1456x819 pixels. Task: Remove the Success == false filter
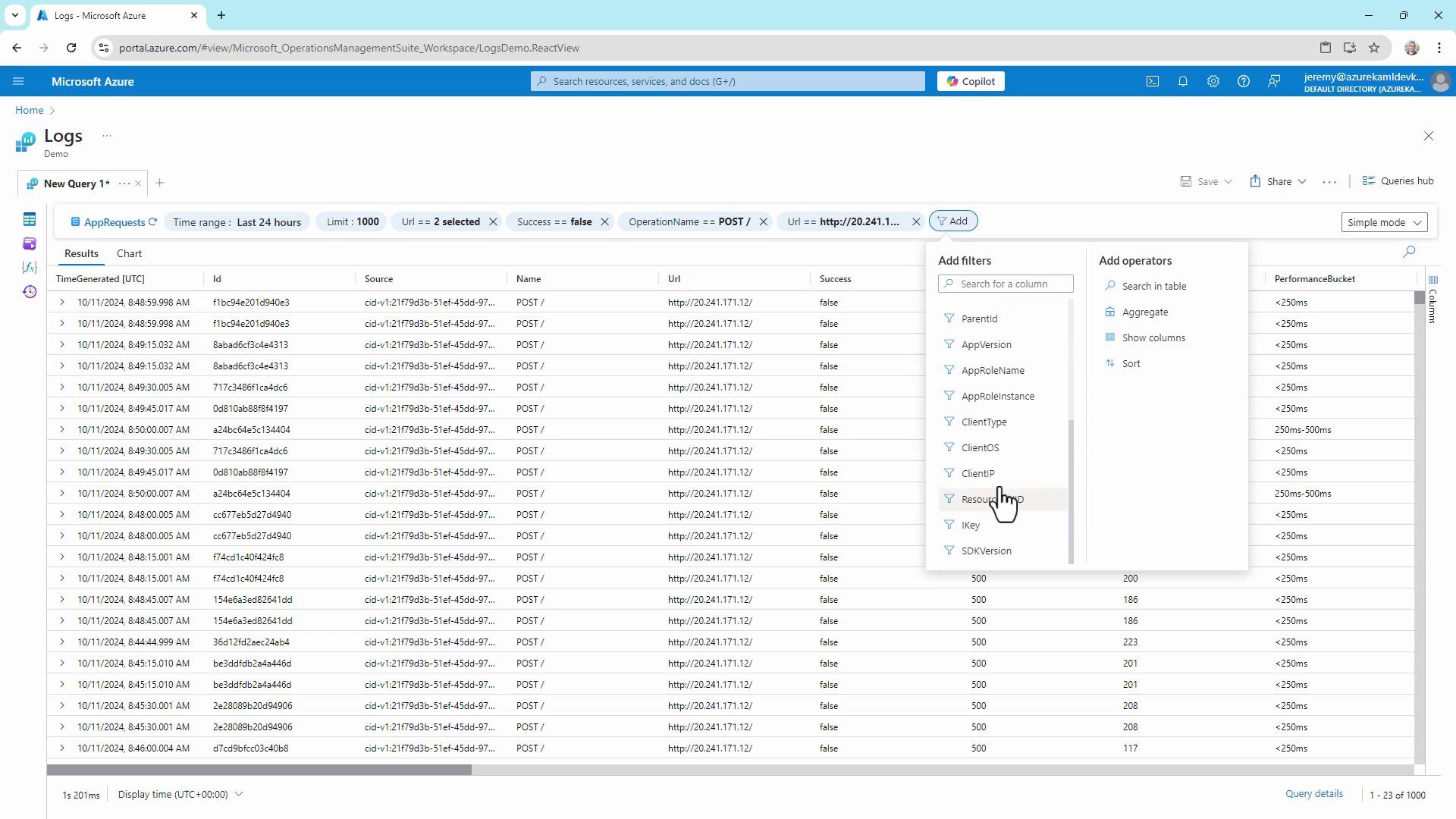604,221
